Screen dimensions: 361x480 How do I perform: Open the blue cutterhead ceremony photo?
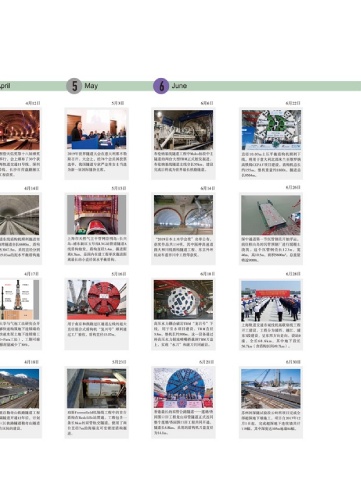click(183, 388)
